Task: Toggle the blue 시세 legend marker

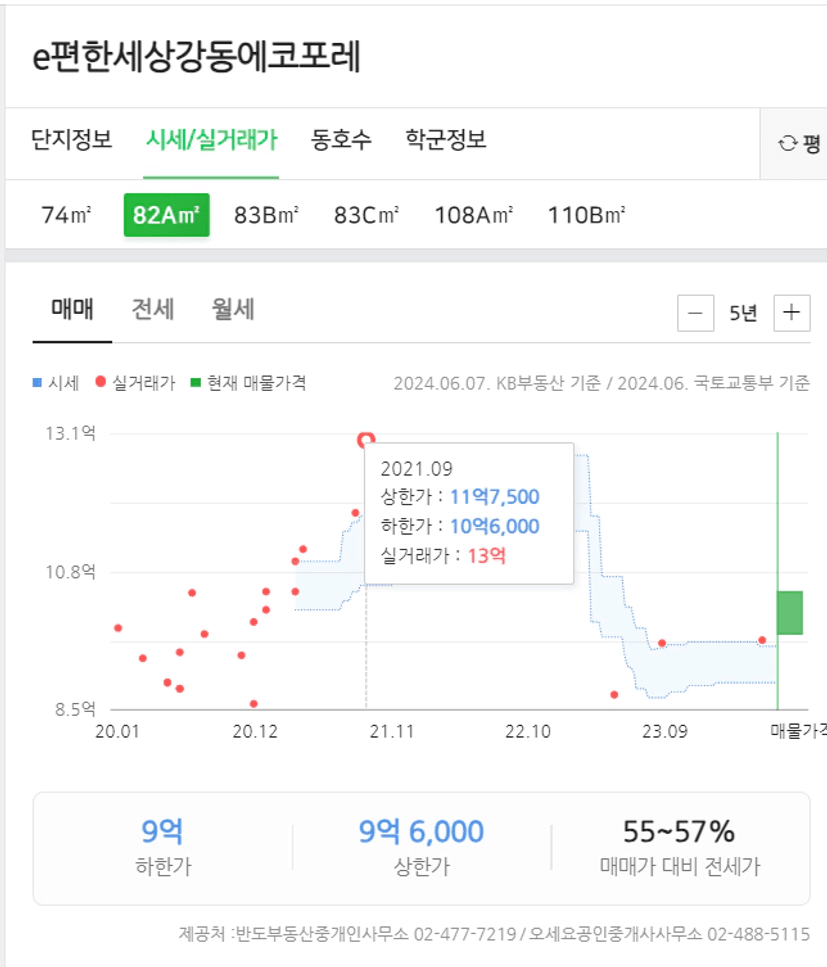Action: pos(38,383)
